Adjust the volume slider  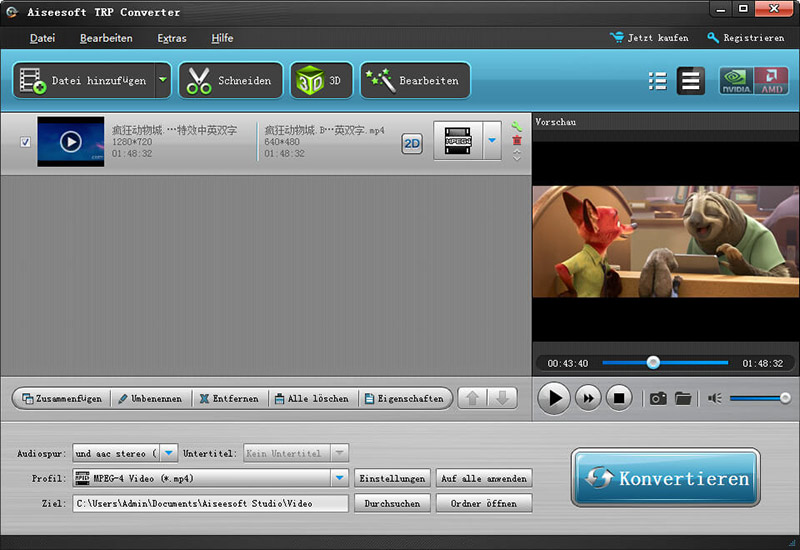point(760,398)
